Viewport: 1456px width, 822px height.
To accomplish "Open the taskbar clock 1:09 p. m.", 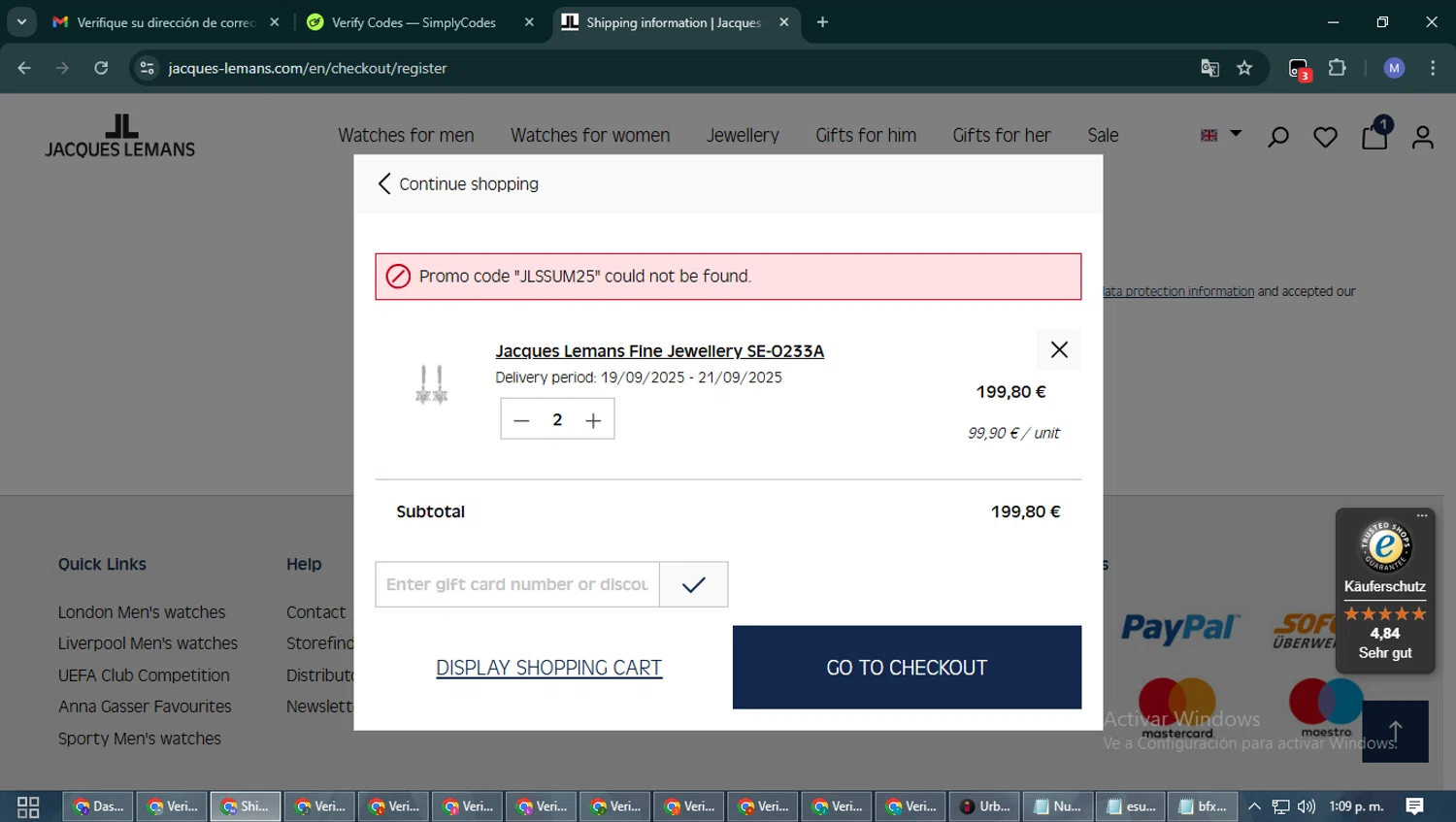I will pyautogui.click(x=1356, y=806).
